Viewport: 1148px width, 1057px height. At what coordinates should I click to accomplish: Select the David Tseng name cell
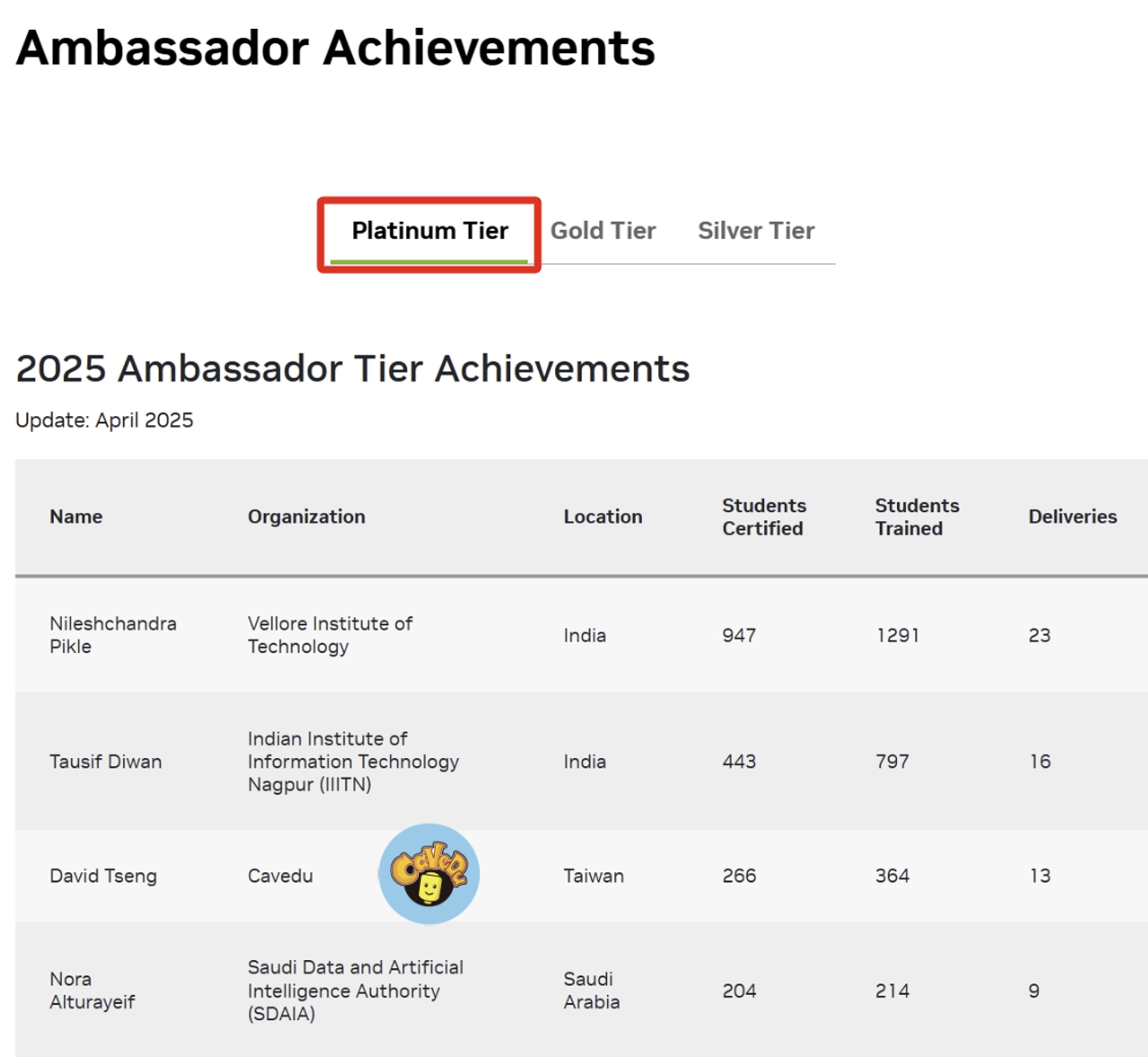pyautogui.click(x=103, y=876)
